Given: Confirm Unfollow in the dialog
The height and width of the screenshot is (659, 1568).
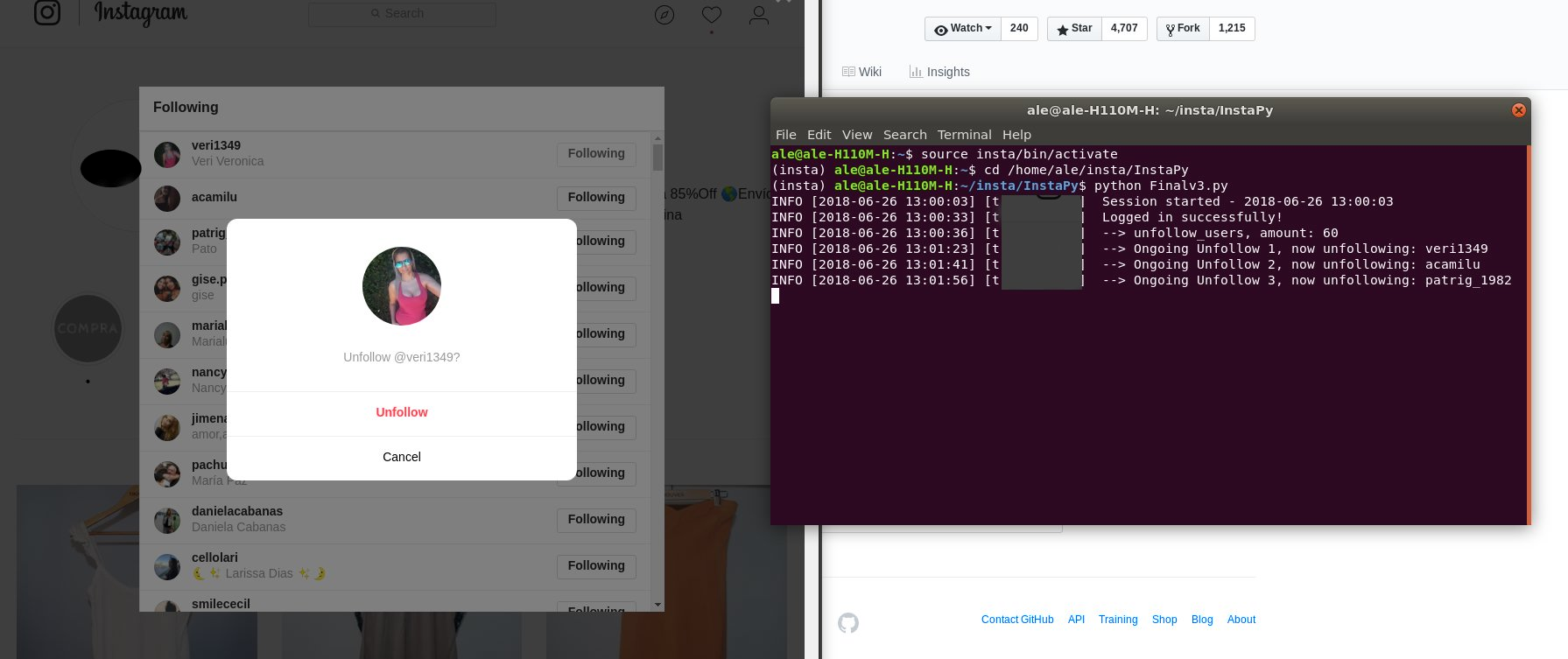Looking at the screenshot, I should (x=402, y=412).
